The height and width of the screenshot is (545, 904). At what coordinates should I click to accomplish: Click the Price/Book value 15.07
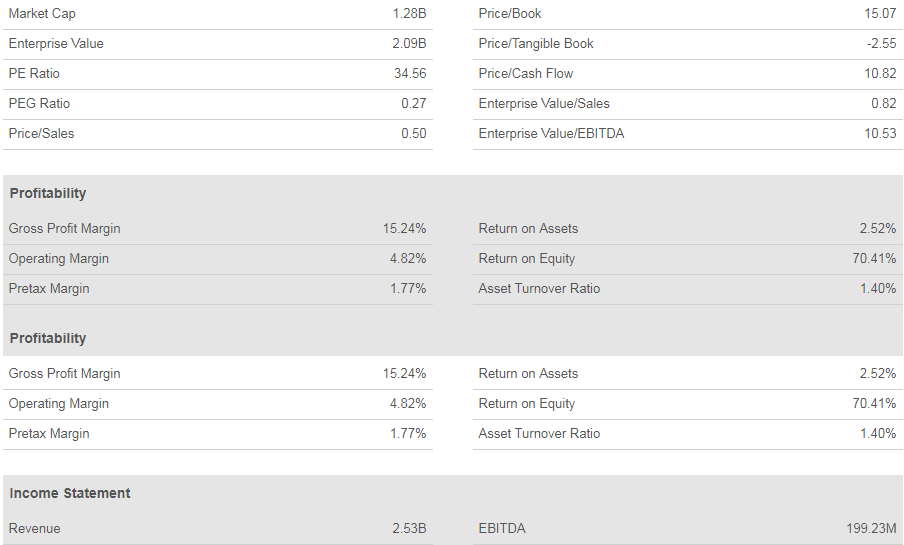880,13
